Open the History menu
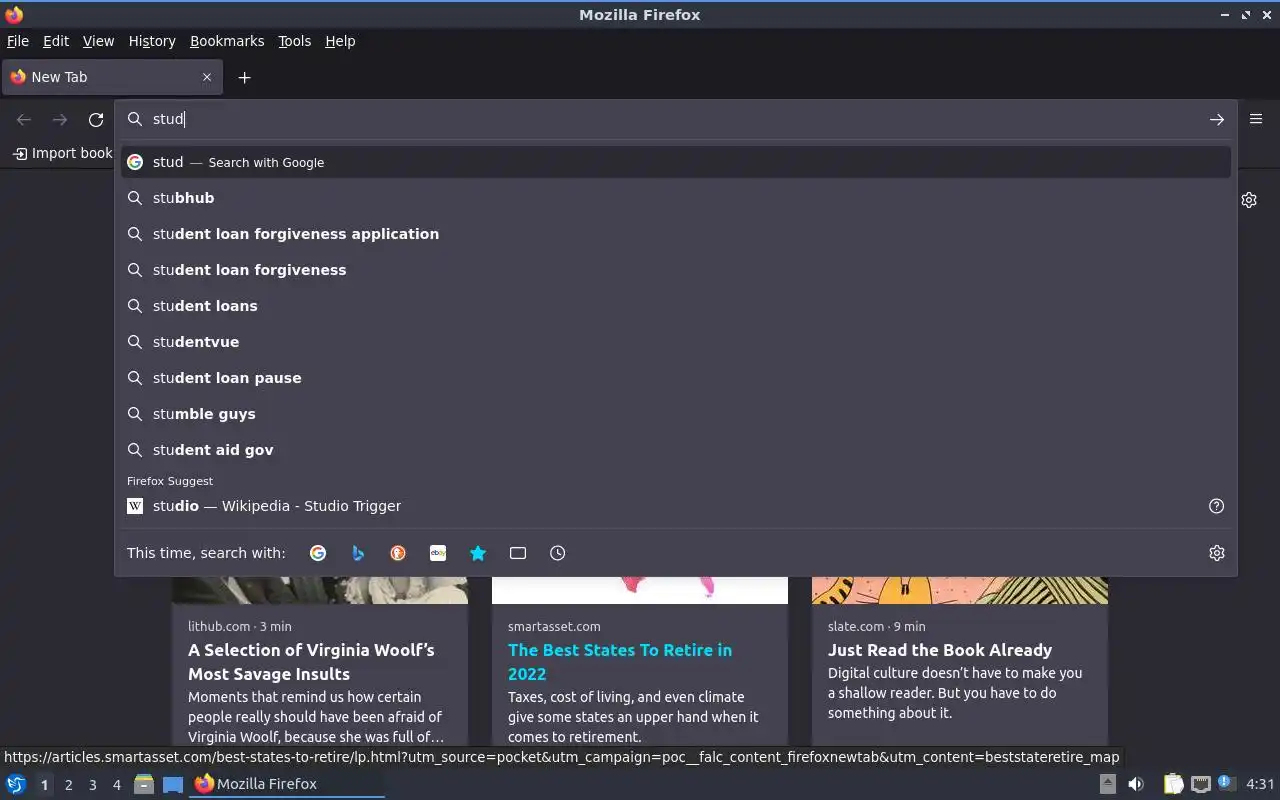 click(152, 41)
